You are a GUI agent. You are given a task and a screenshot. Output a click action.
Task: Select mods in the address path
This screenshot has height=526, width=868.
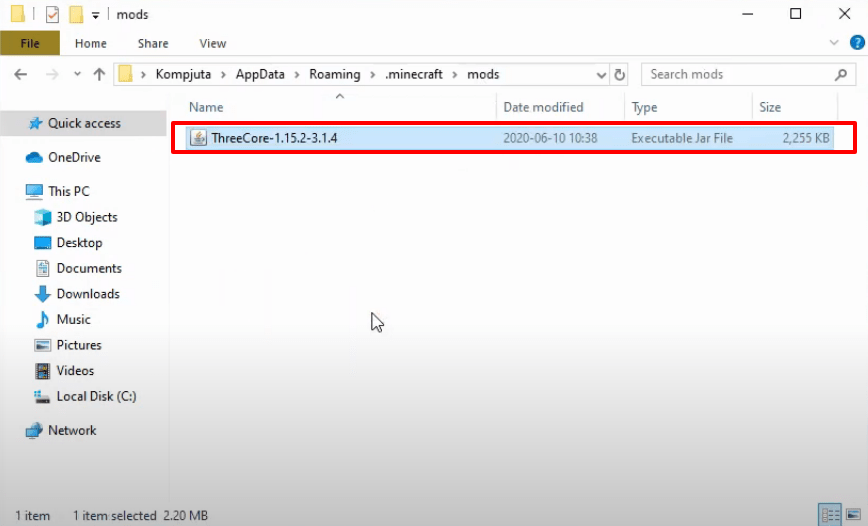point(483,74)
